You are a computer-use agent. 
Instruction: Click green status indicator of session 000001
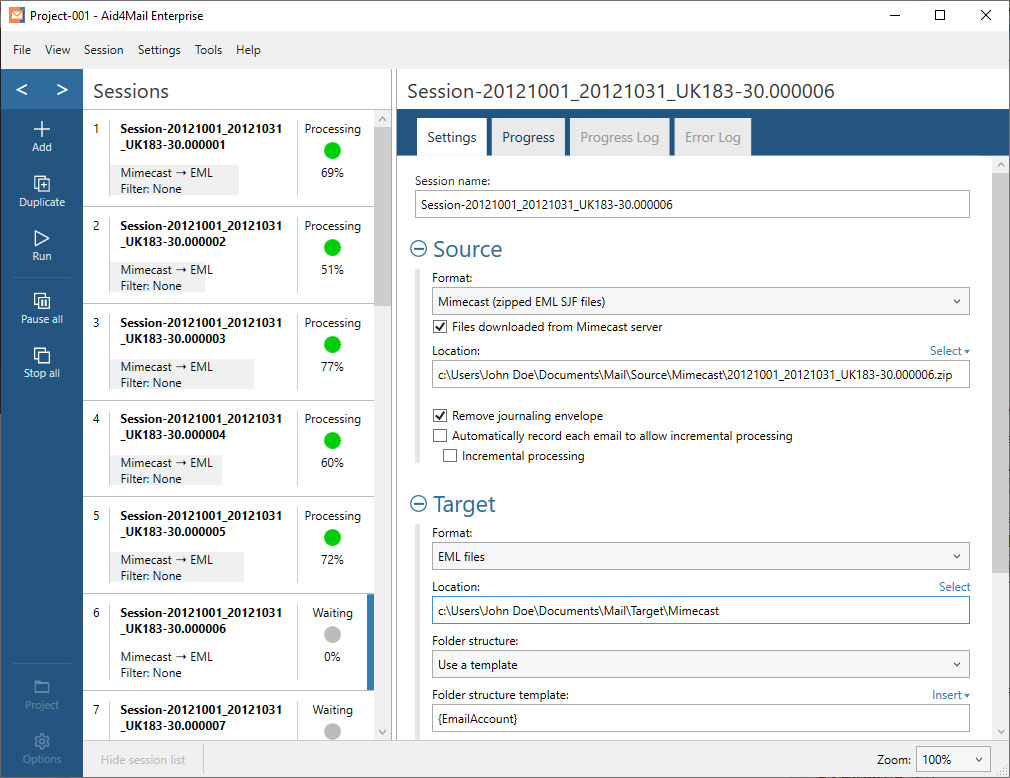click(x=332, y=151)
